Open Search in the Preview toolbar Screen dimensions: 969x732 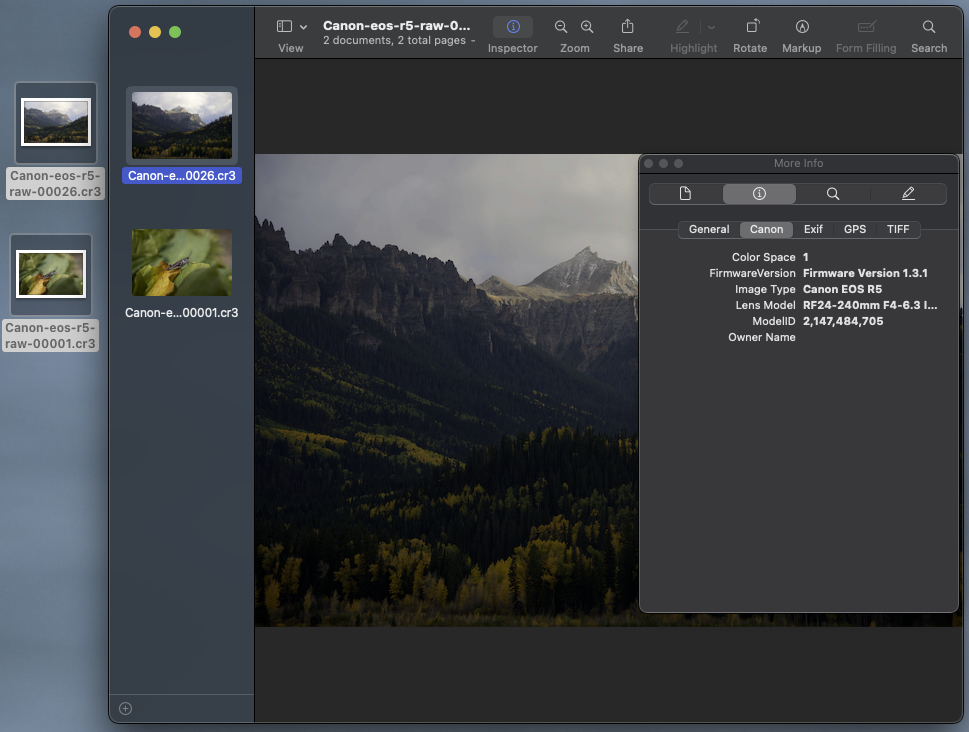coord(929,27)
